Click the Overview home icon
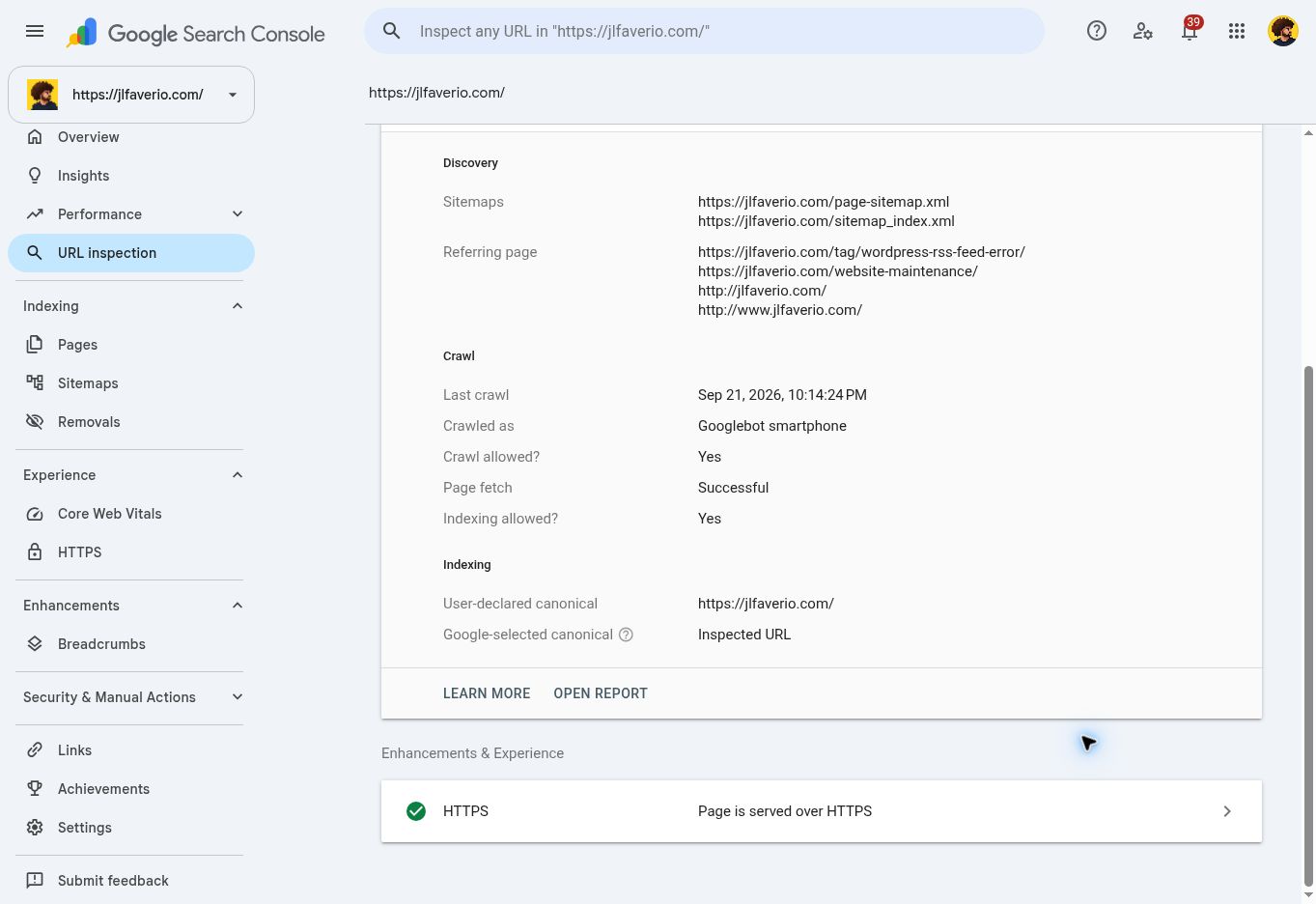The width and height of the screenshot is (1316, 904). click(35, 136)
